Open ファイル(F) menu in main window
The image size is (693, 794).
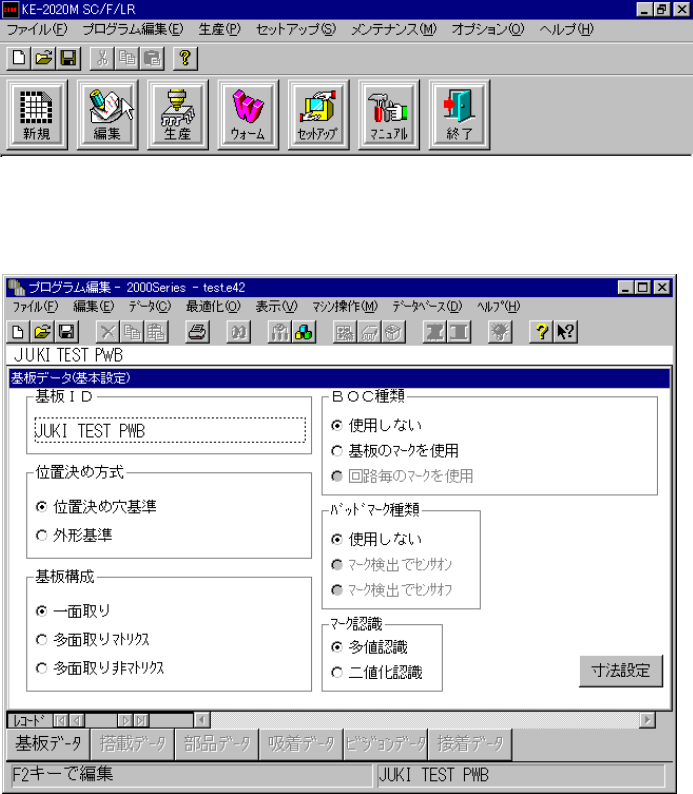click(37, 29)
